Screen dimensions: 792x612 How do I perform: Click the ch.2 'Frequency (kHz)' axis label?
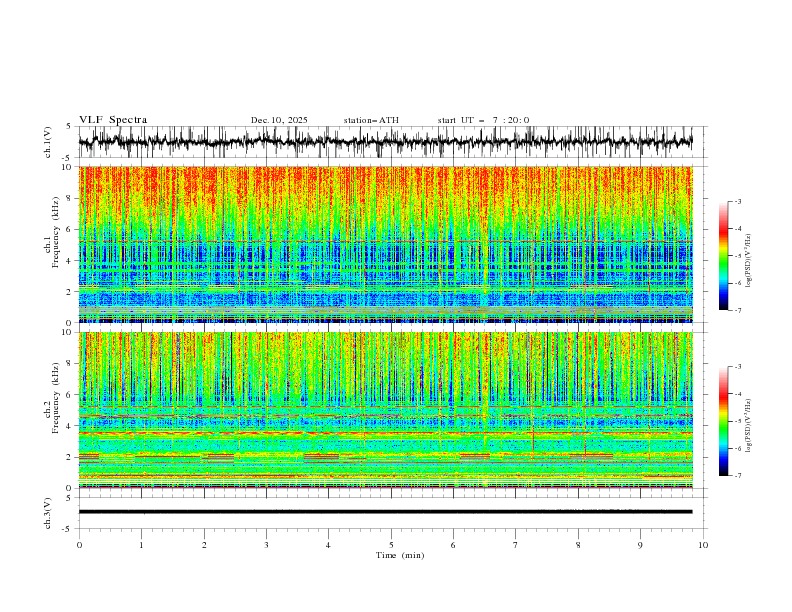coord(55,398)
